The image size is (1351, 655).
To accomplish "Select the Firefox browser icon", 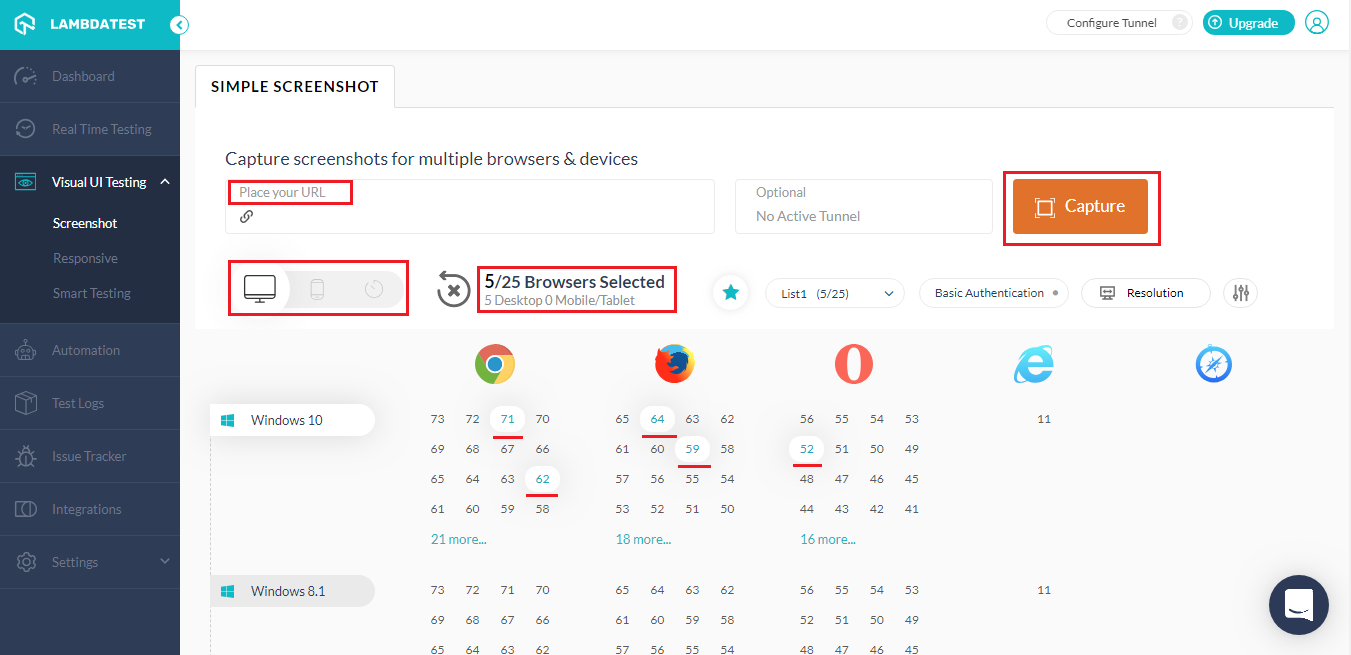I will [674, 364].
